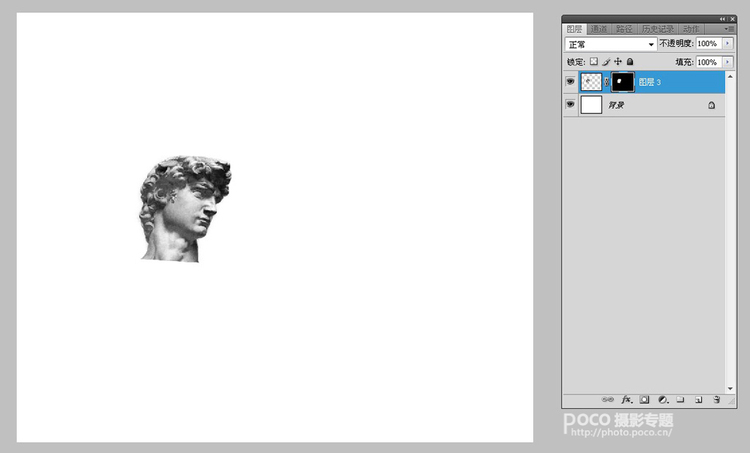Click the add layer mask icon
The image size is (750, 453).
pyautogui.click(x=644, y=399)
